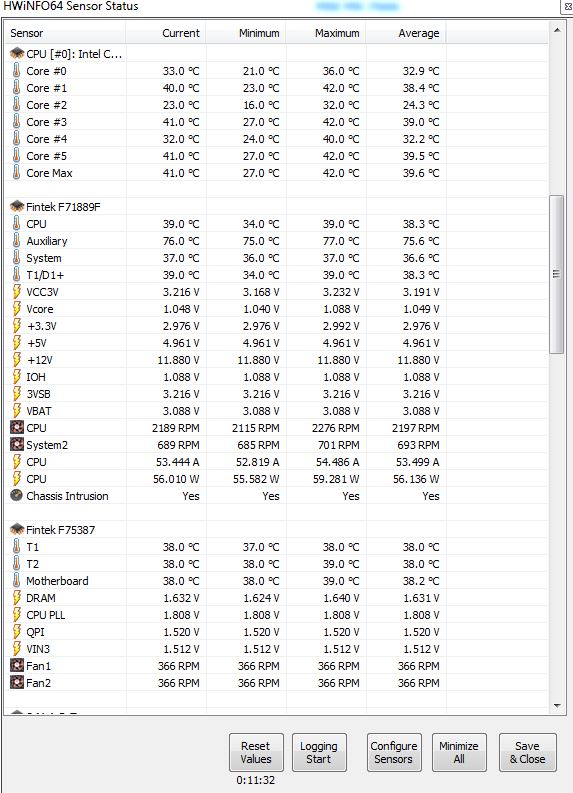Click the VBAT voltage lightning icon
Viewport: 573px width, 793px height.
(x=17, y=411)
